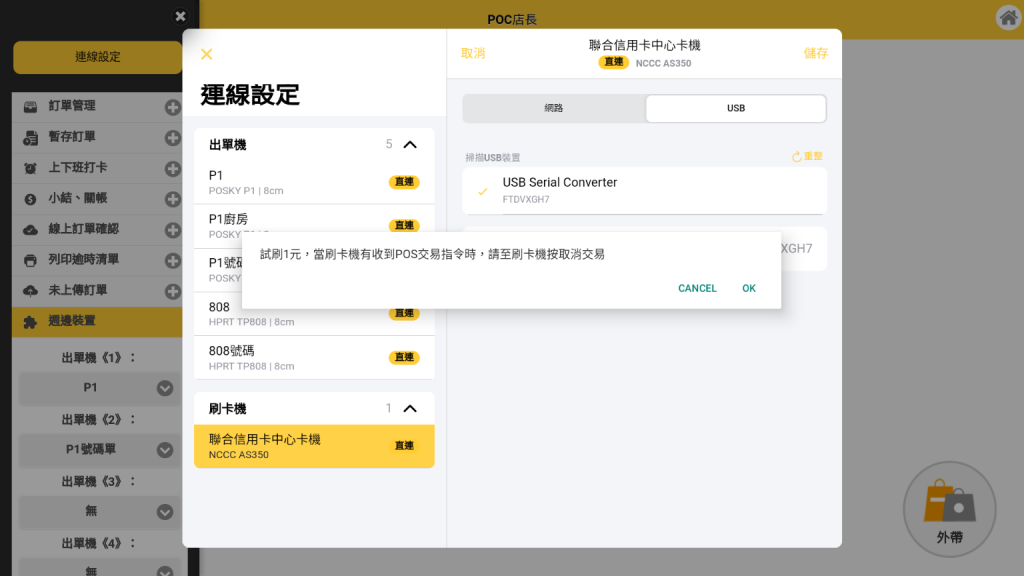Open the 出單機《2》 P1號碼單 dropdown

[98, 449]
